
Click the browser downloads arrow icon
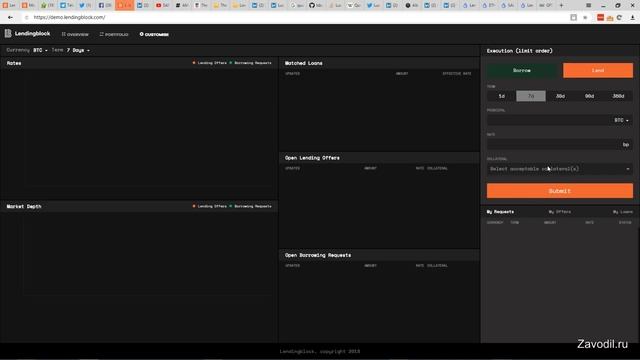[633, 18]
